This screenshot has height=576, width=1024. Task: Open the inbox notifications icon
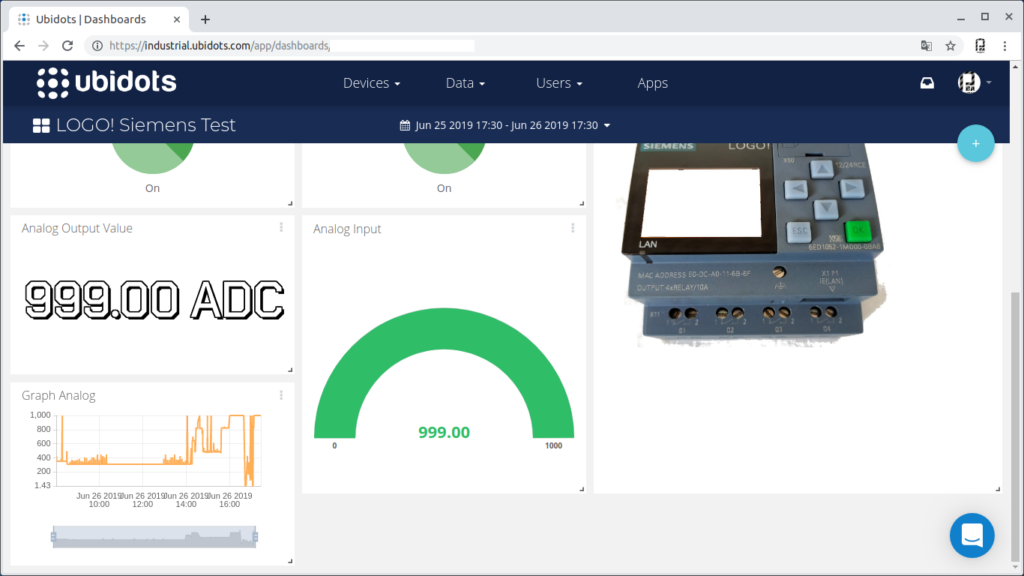pos(927,83)
